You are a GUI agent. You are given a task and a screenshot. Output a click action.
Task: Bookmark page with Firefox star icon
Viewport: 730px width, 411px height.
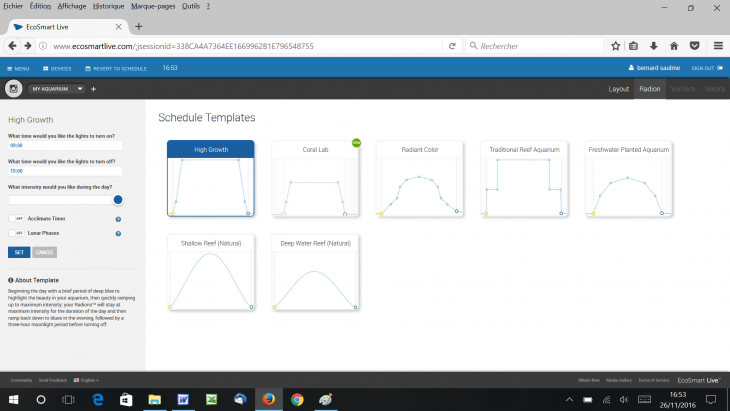pyautogui.click(x=616, y=45)
